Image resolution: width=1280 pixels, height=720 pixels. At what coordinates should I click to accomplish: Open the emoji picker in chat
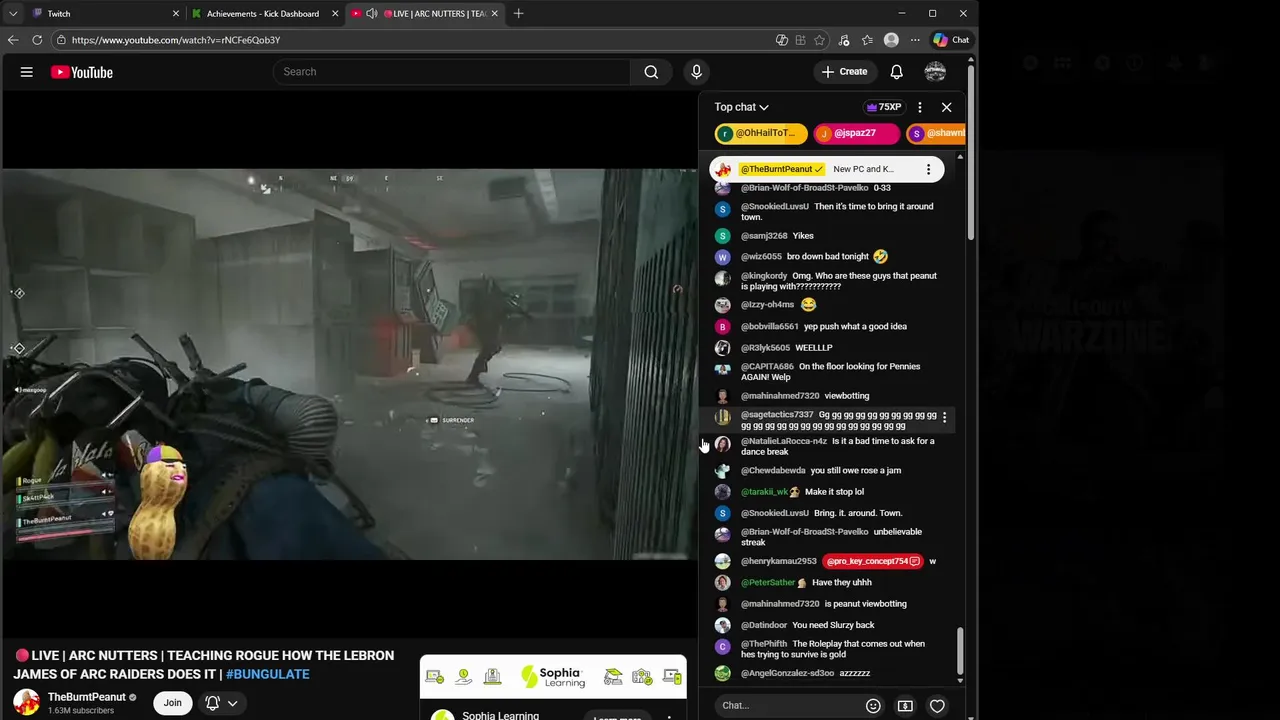pyautogui.click(x=873, y=706)
